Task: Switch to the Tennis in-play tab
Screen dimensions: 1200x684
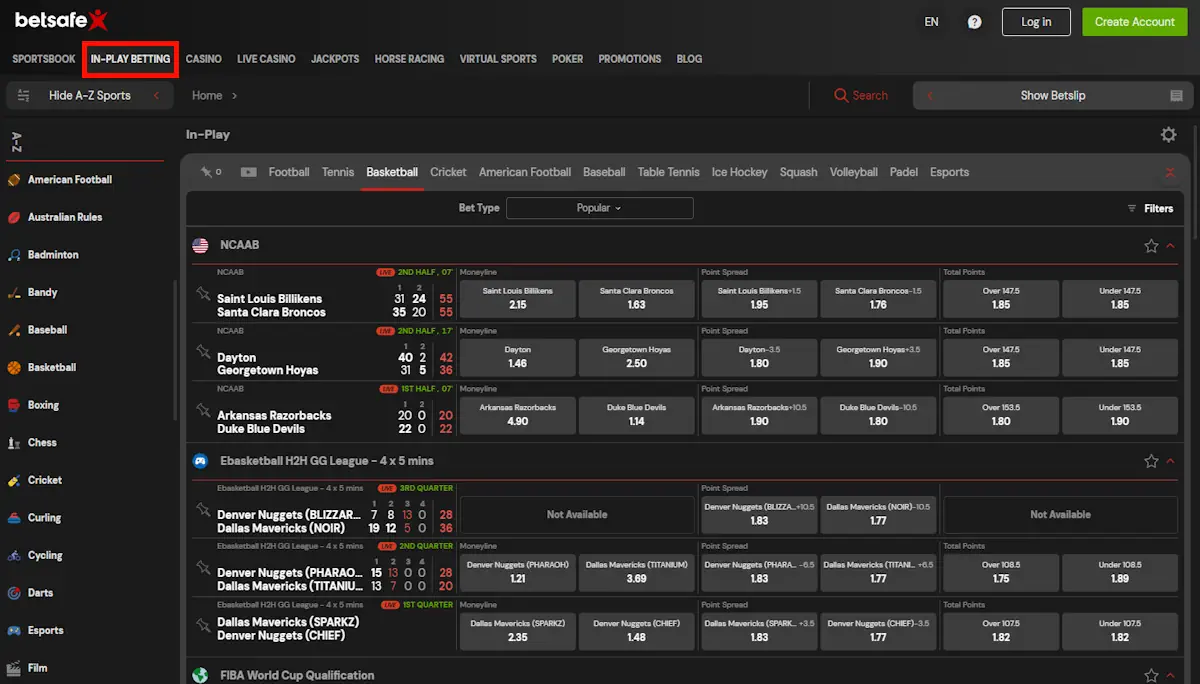Action: (337, 171)
